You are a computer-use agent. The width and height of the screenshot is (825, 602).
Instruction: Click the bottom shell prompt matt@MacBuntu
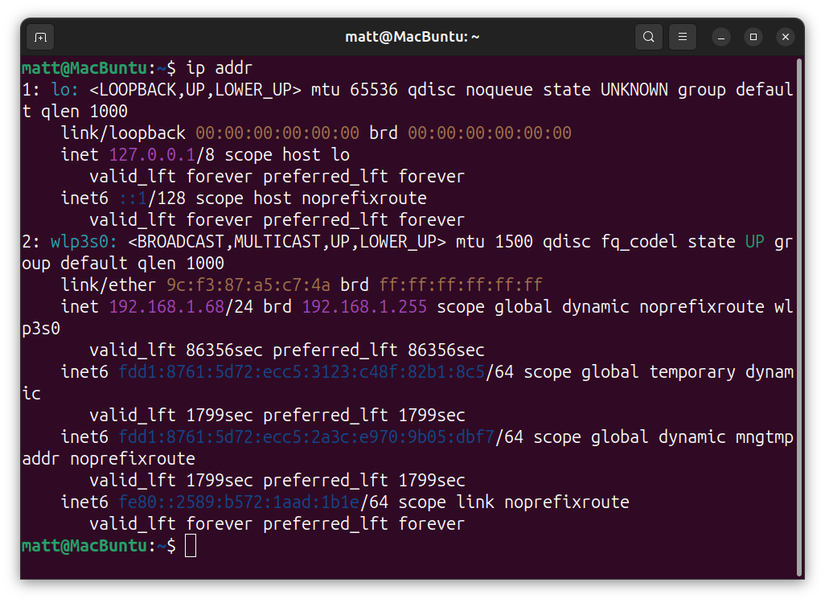pyautogui.click(x=85, y=545)
